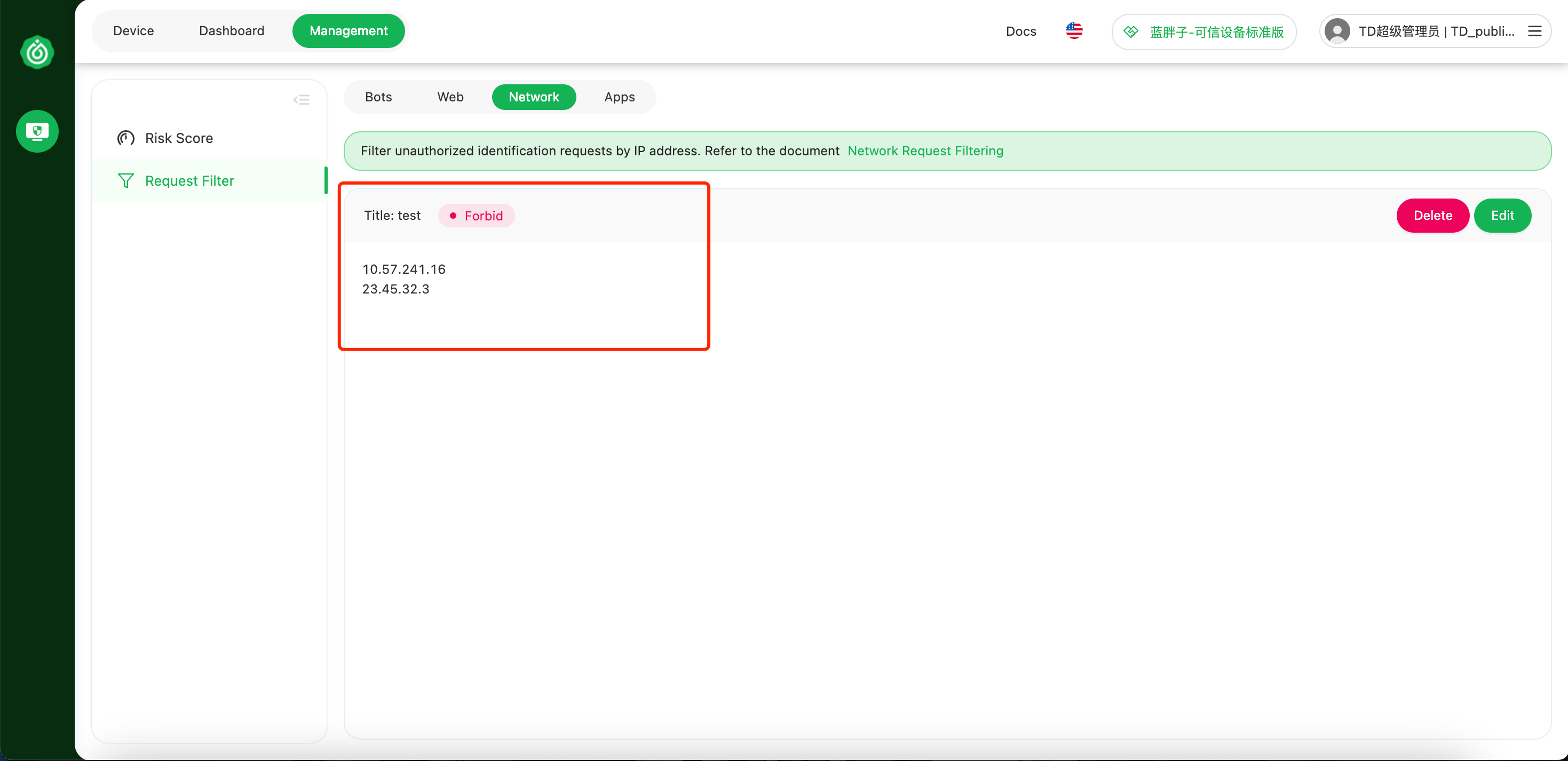Switch to the Dashboard tab

pos(231,31)
